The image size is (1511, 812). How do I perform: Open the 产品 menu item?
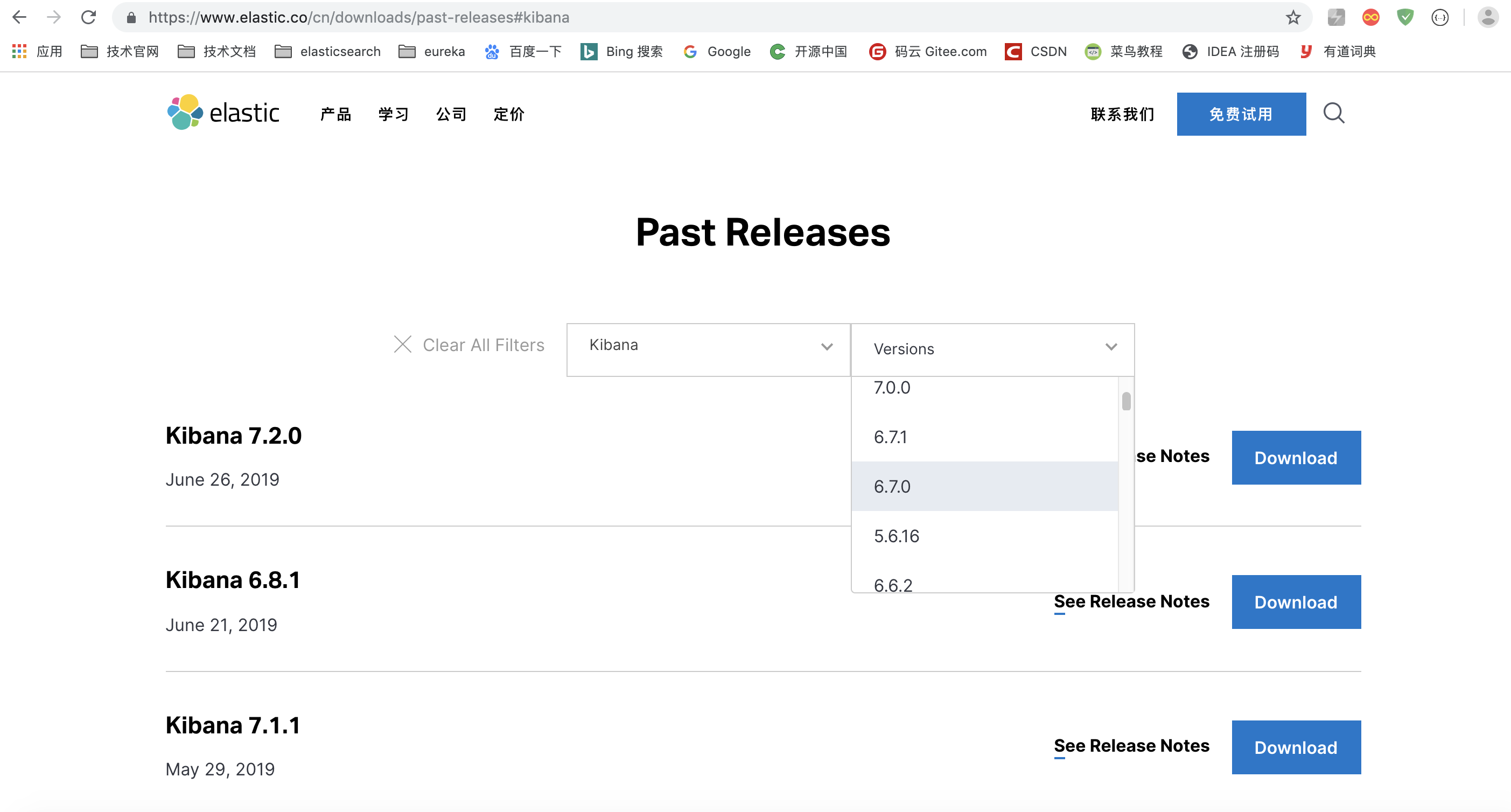coord(335,113)
